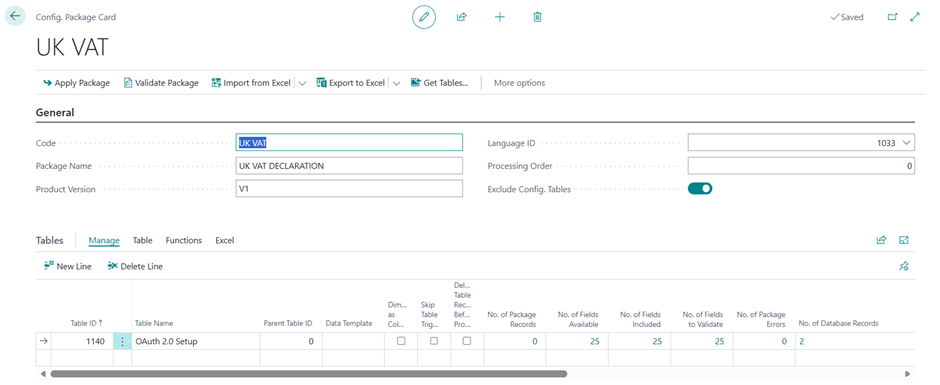Create new record with plus icon
940x385 pixels.
(x=499, y=17)
